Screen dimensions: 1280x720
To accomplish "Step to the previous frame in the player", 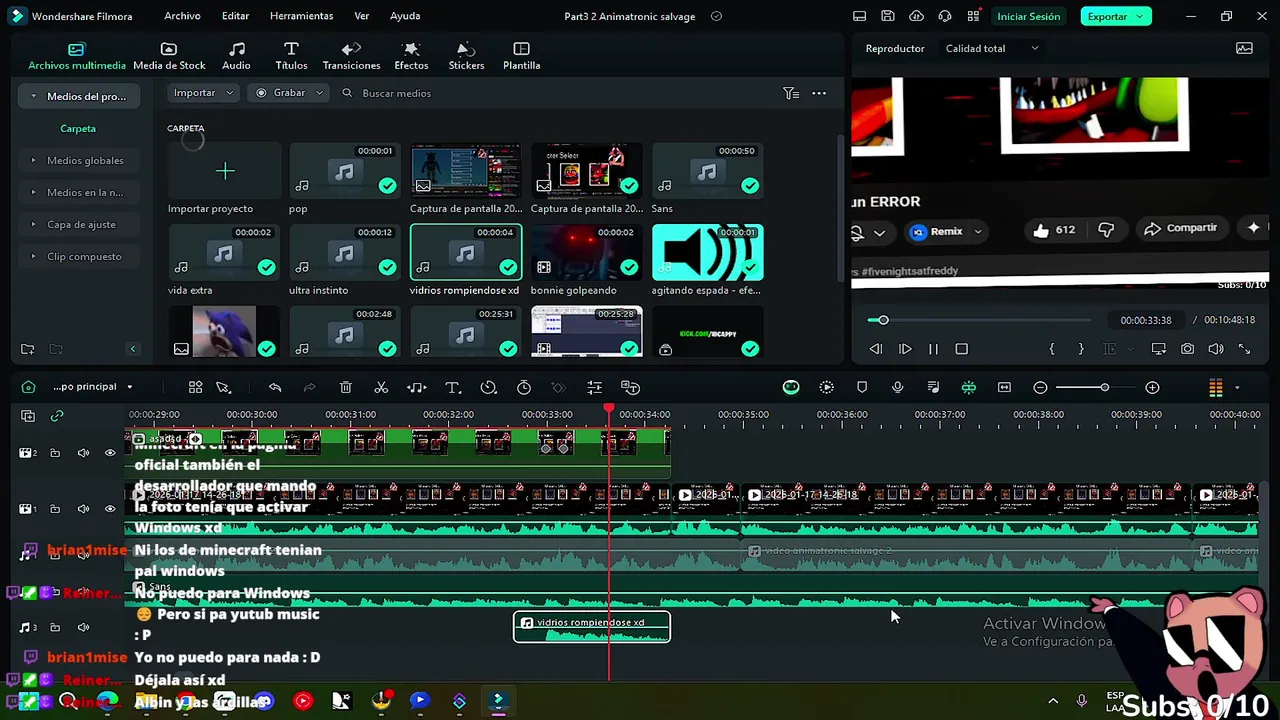I will tap(876, 349).
